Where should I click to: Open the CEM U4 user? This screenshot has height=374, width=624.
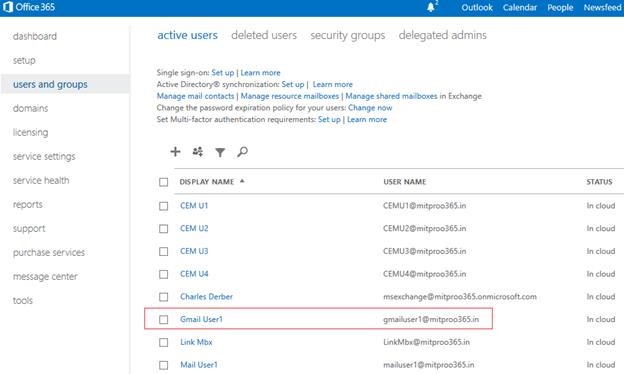(x=194, y=274)
